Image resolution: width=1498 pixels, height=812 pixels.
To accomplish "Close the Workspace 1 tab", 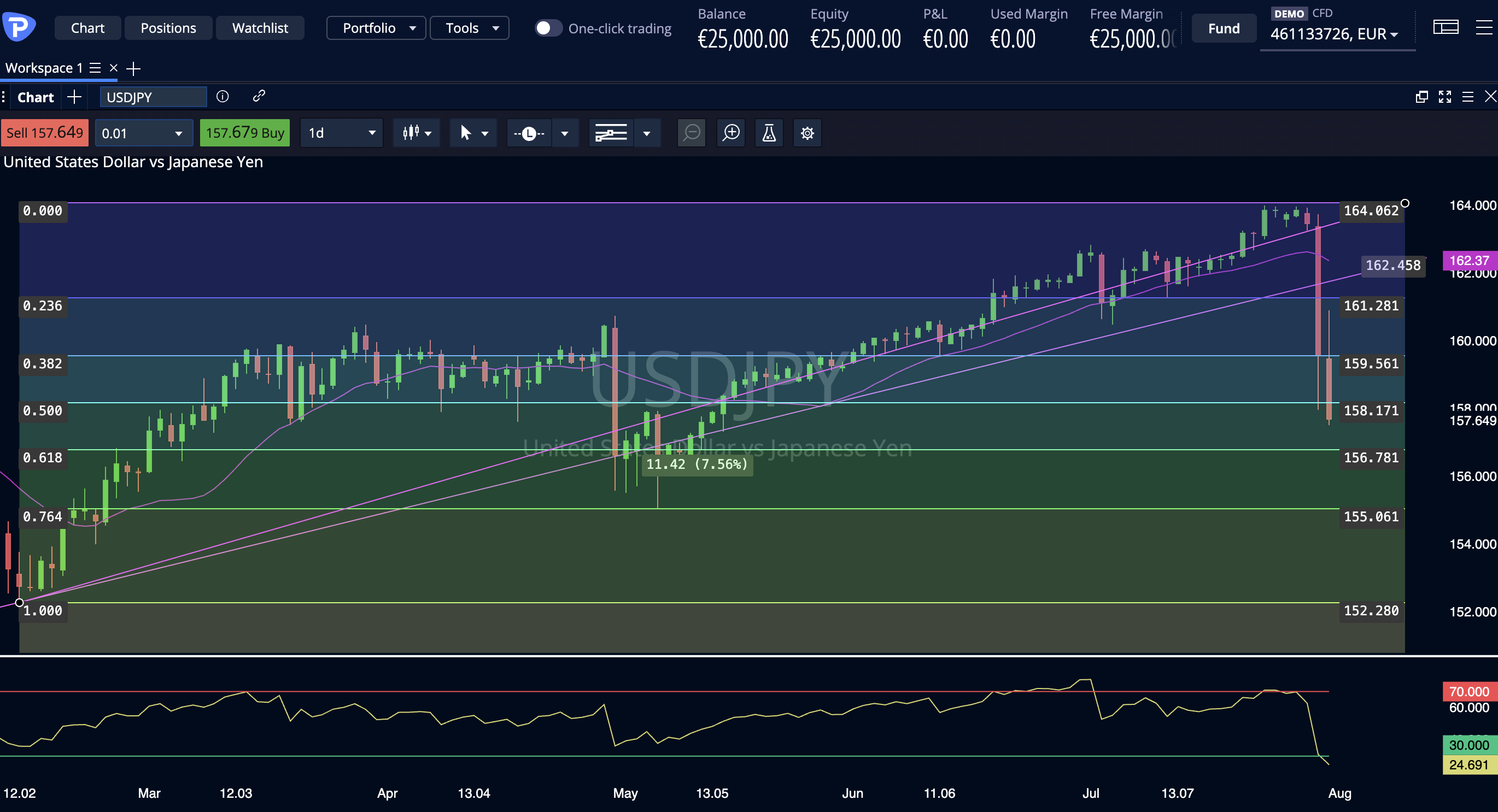I will click(113, 68).
